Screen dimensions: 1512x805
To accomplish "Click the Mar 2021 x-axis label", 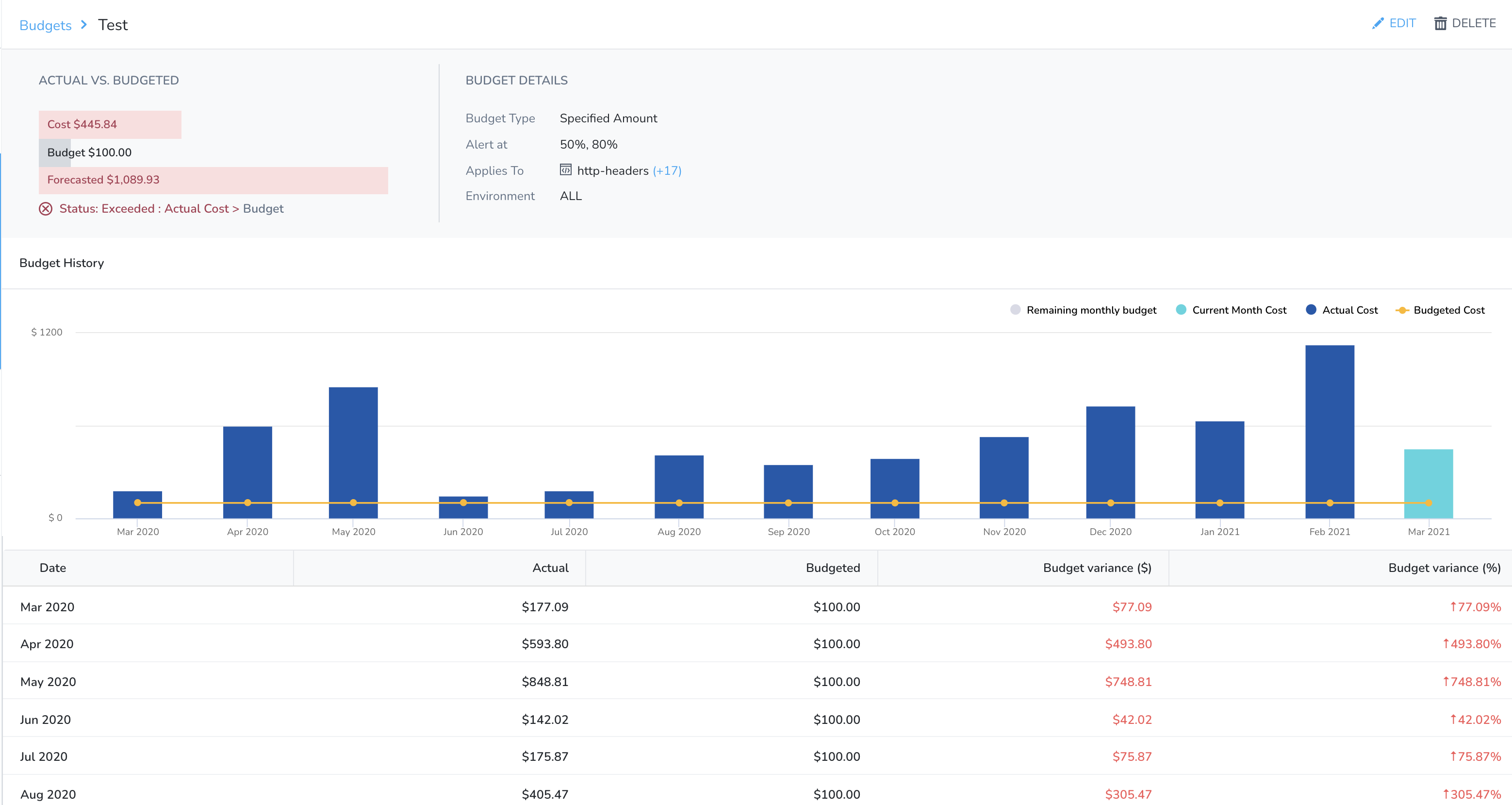I will [1429, 531].
